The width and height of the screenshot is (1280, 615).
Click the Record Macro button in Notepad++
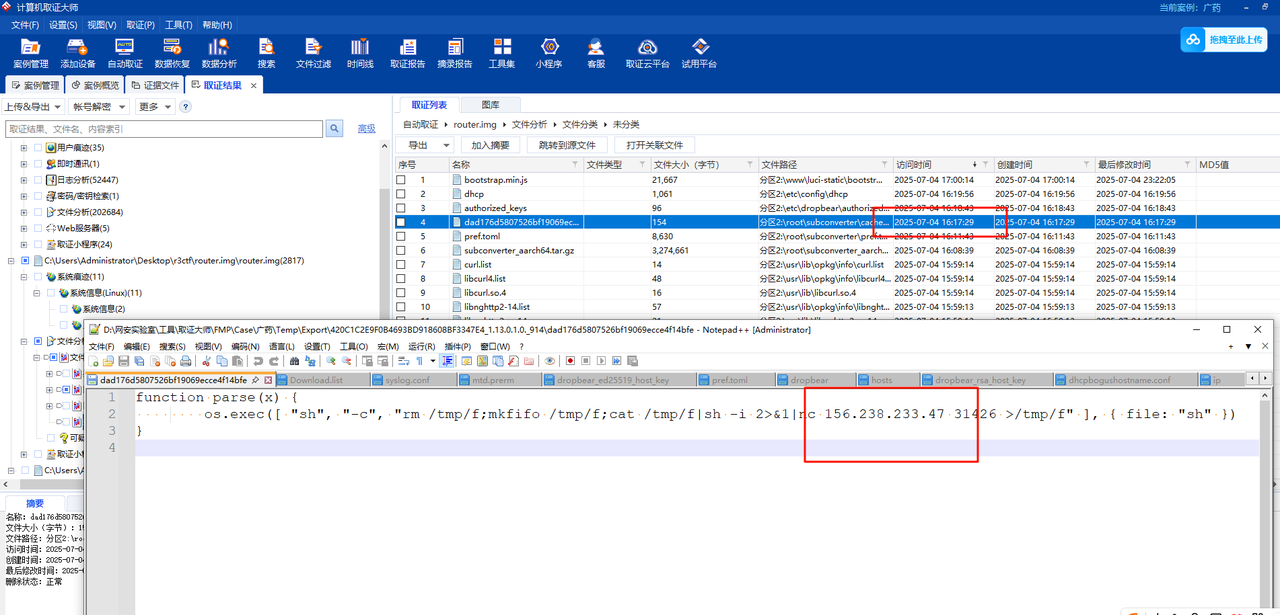tap(570, 361)
